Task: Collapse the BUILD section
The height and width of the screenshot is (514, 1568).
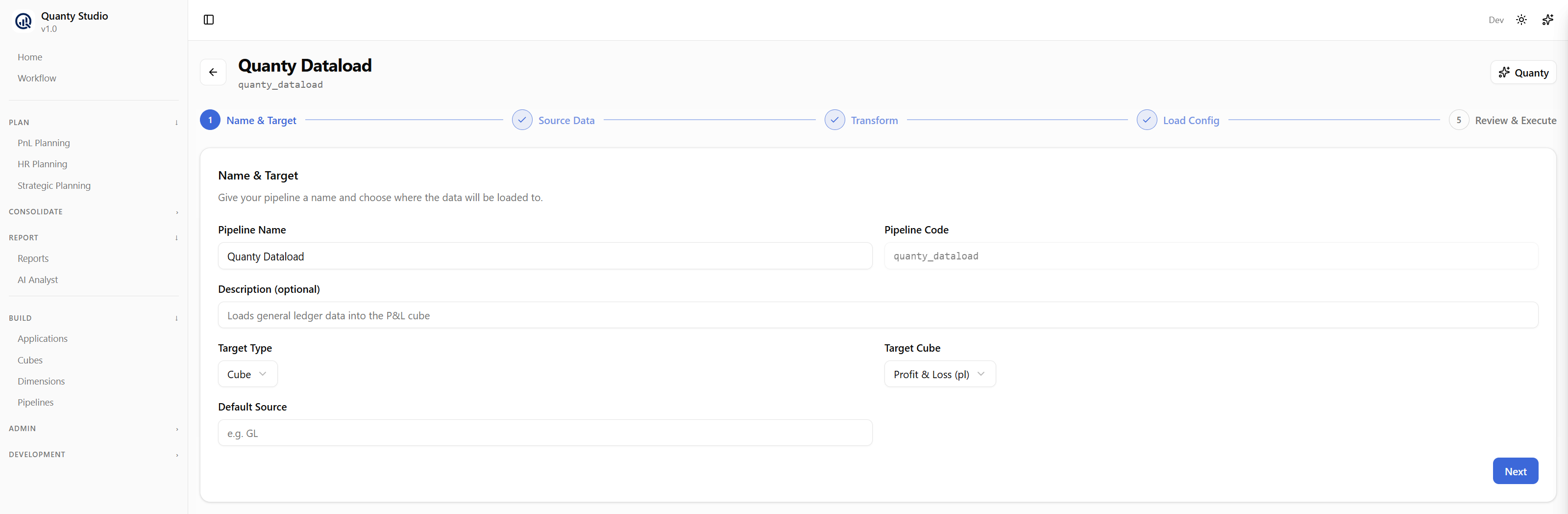Action: tap(94, 318)
